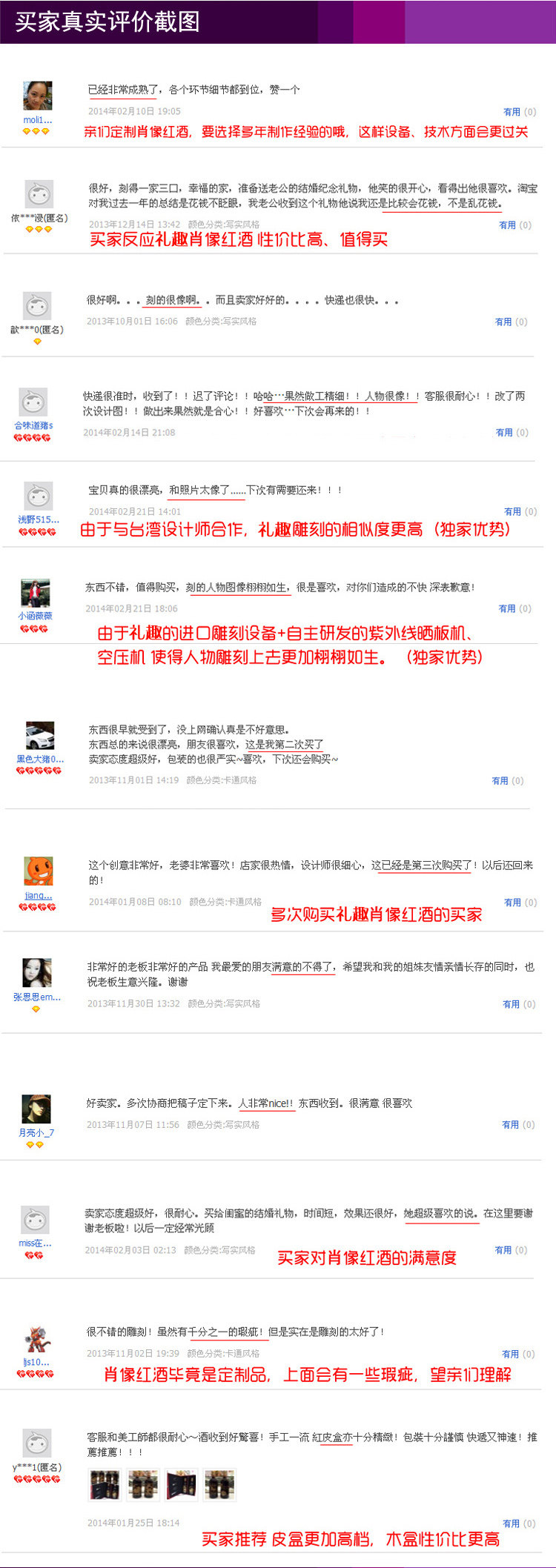Click 有用 beside the 2014年02月21日 18:06 review
Image resolution: width=556 pixels, height=1568 pixels.
(x=507, y=608)
